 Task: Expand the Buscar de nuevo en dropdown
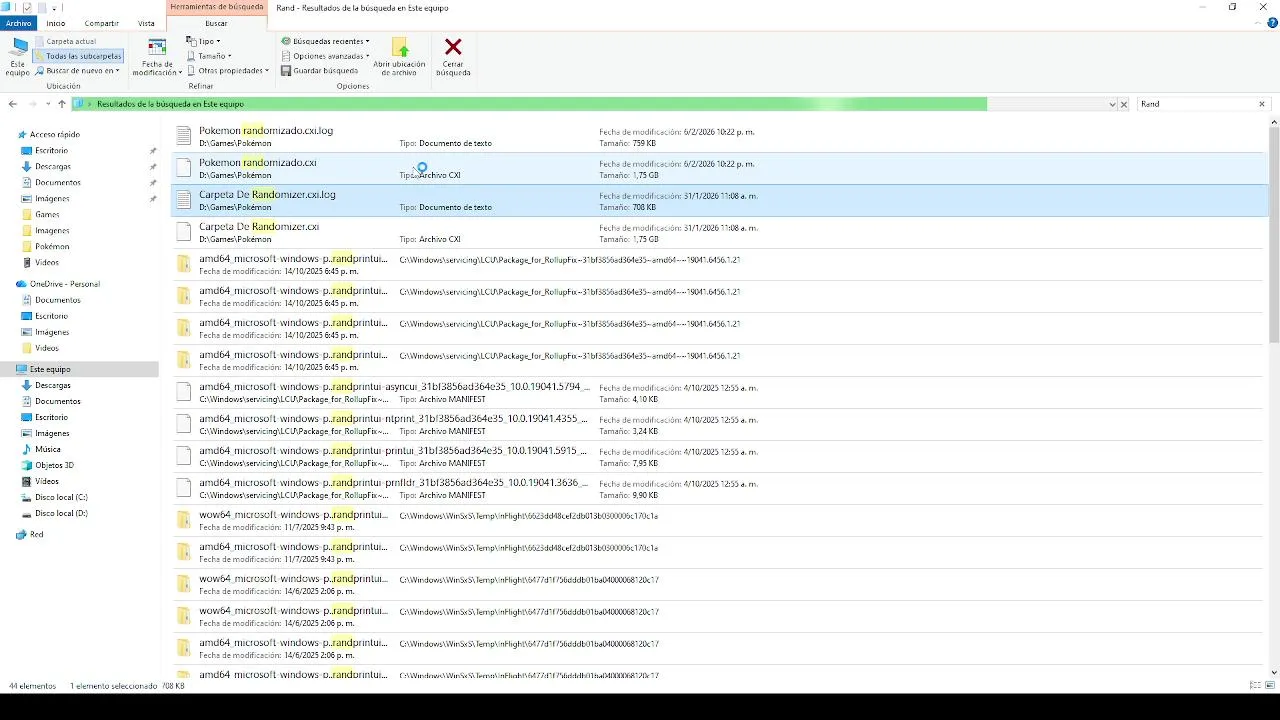click(x=78, y=71)
